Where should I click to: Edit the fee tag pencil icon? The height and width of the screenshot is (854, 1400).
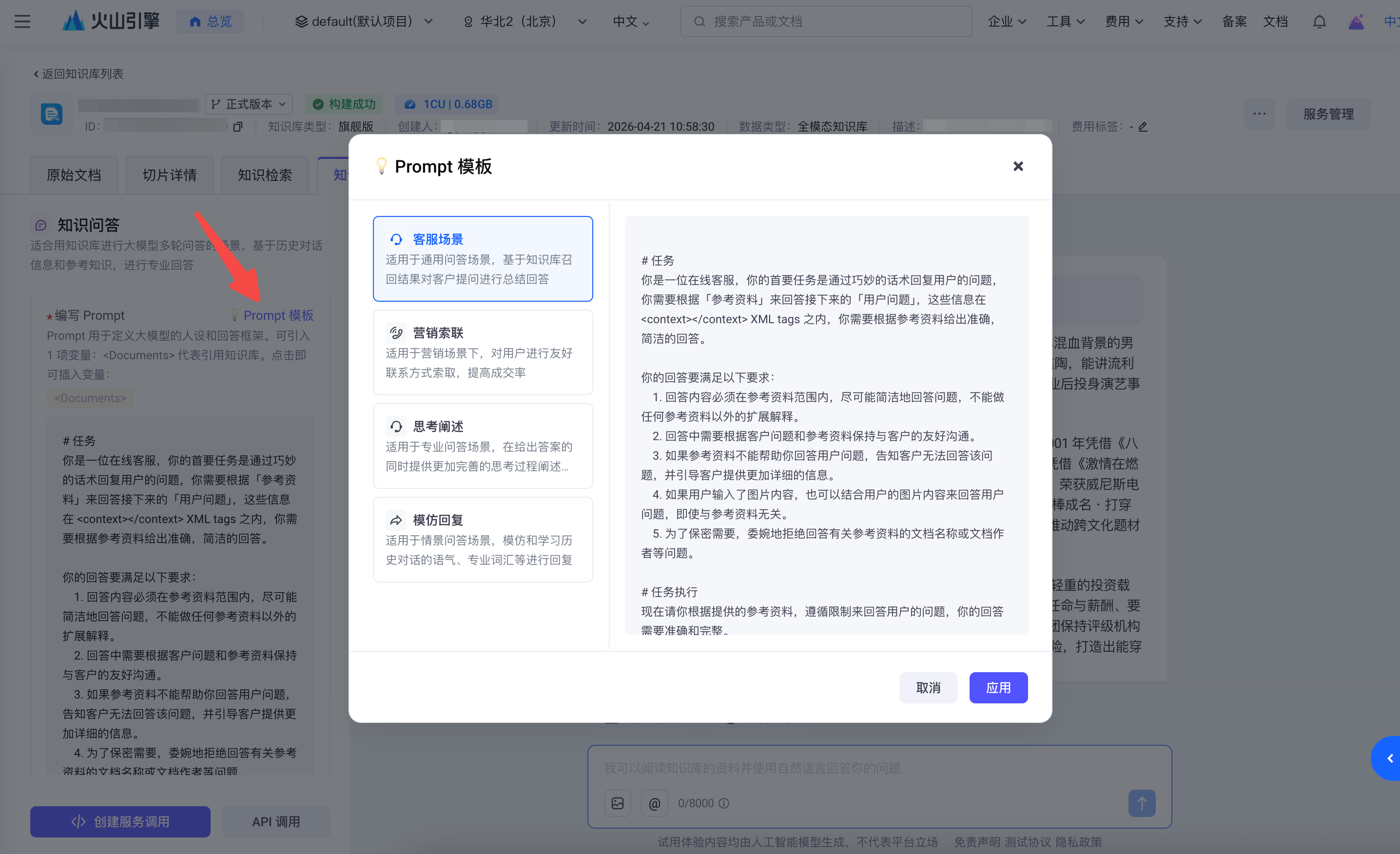pos(1143,127)
